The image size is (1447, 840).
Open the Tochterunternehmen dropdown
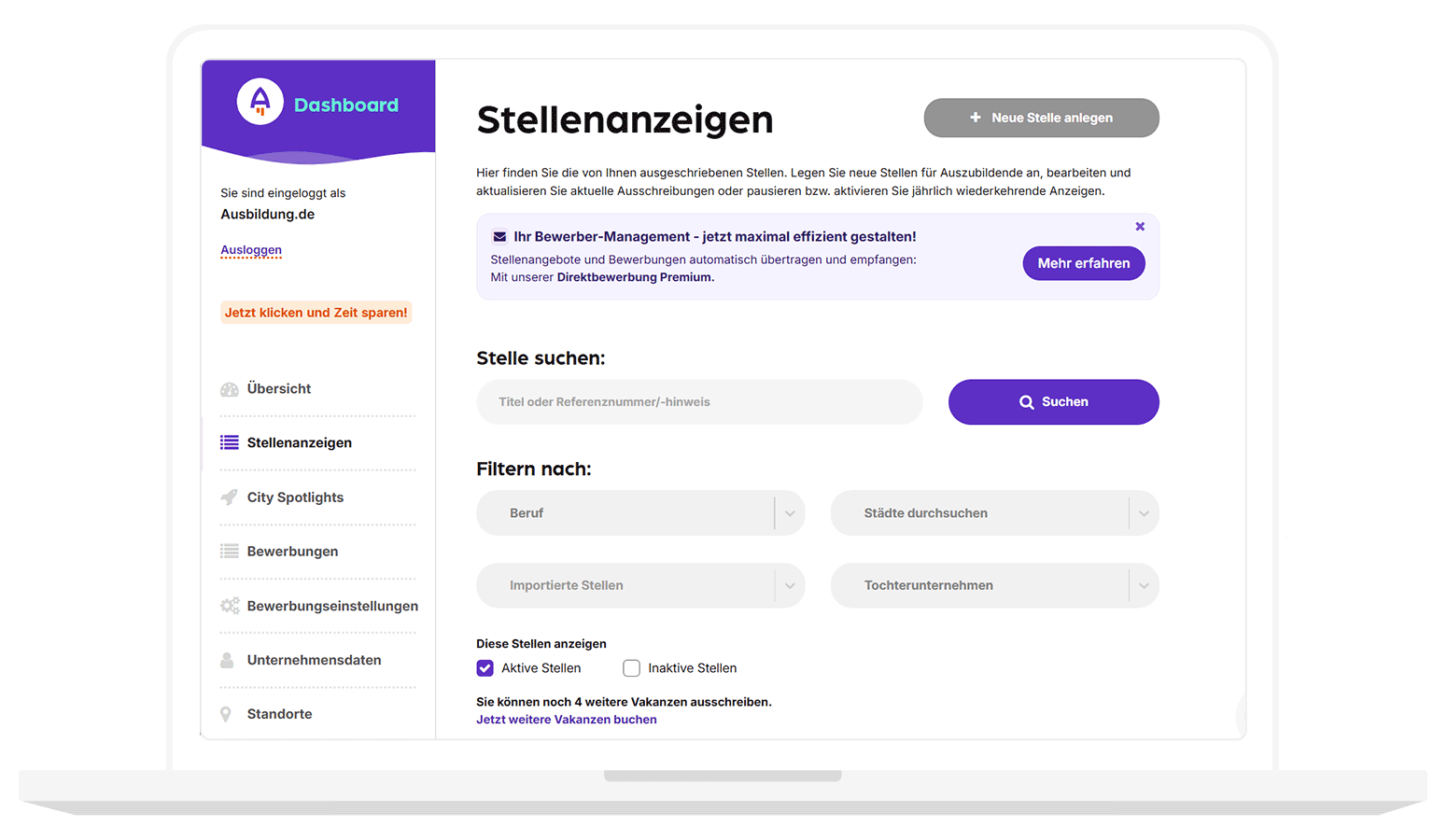(x=994, y=585)
